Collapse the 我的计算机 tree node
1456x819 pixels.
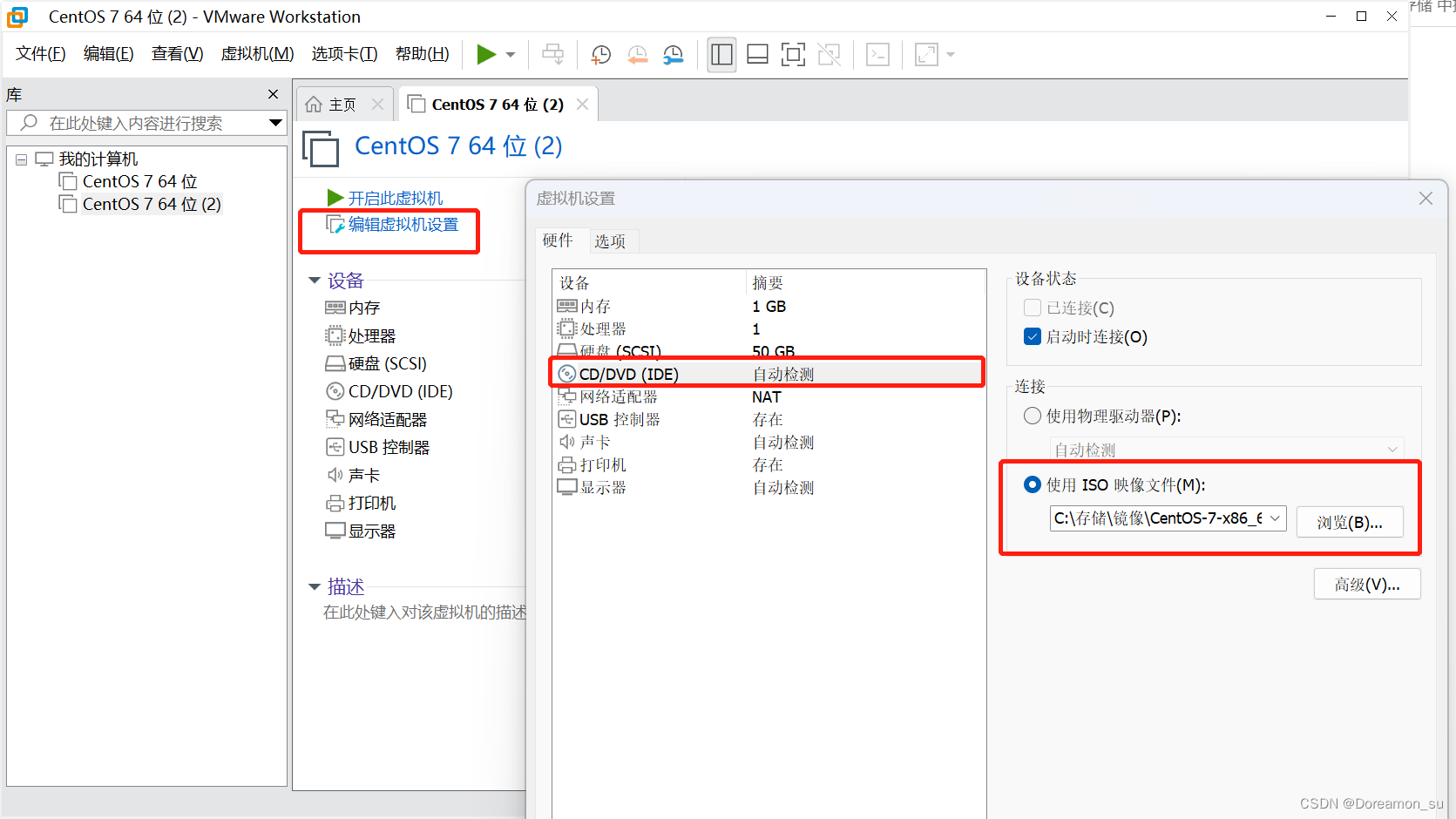[22, 159]
